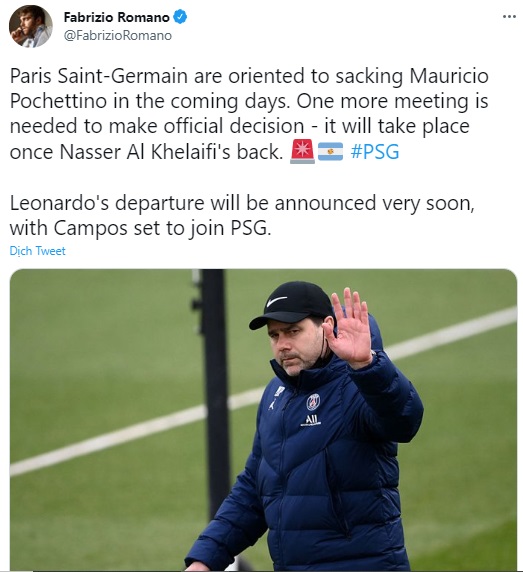Click the Jordan logo on the jacket
This screenshot has height=572, width=523.
[x=272, y=404]
